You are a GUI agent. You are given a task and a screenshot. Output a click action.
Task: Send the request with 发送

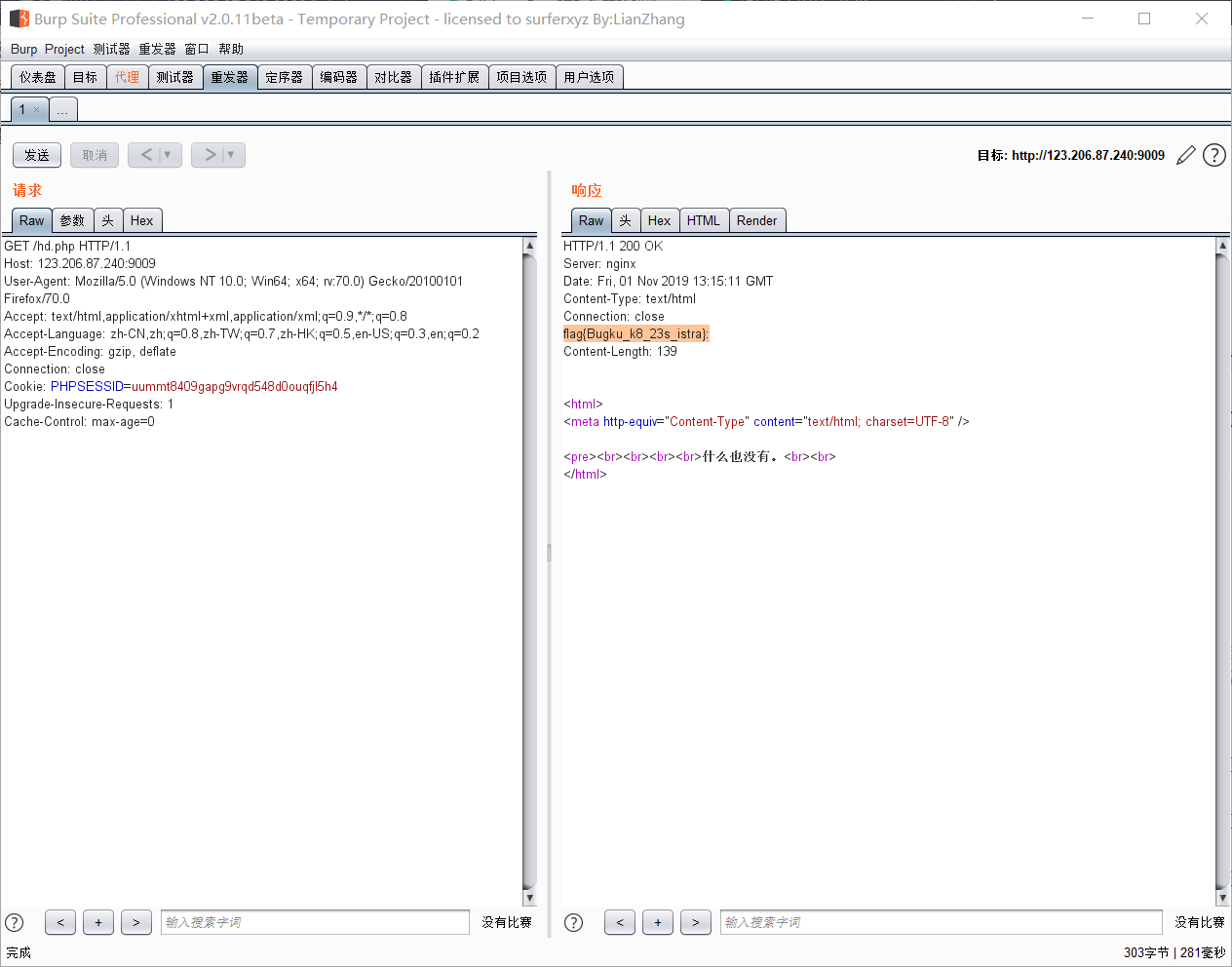click(37, 155)
